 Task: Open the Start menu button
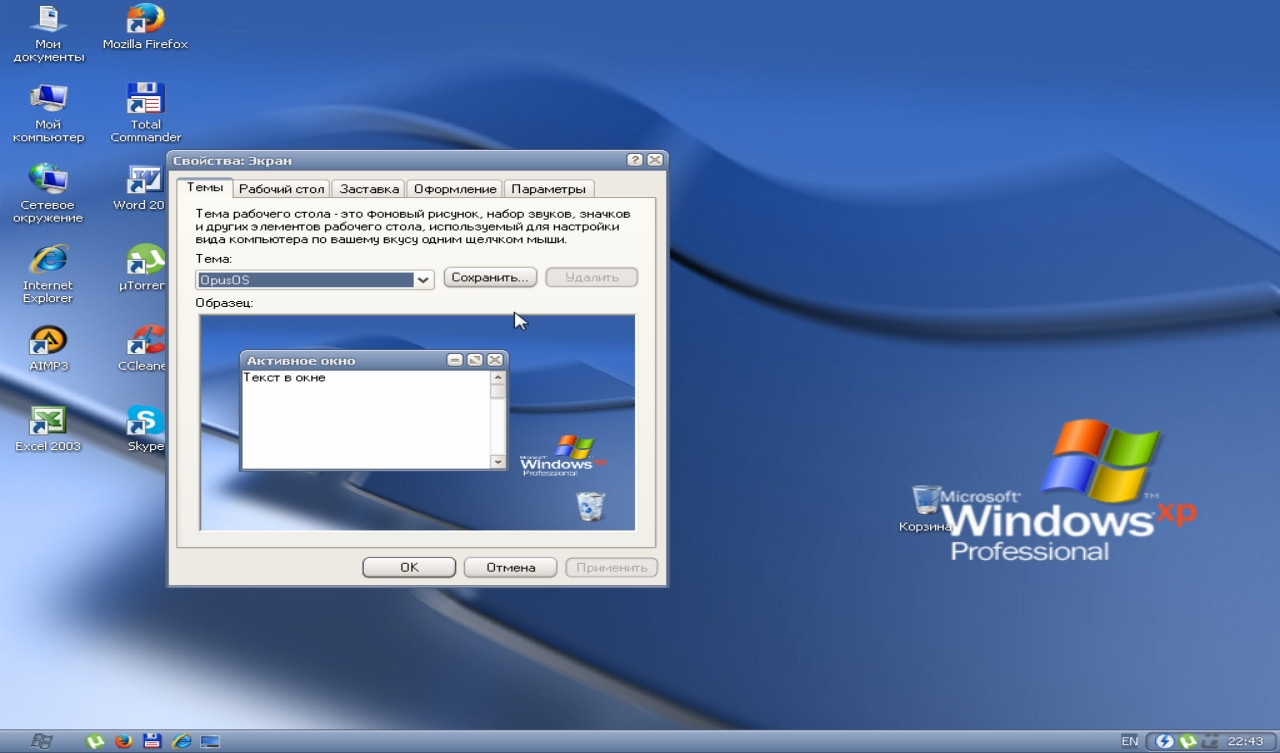[x=41, y=741]
